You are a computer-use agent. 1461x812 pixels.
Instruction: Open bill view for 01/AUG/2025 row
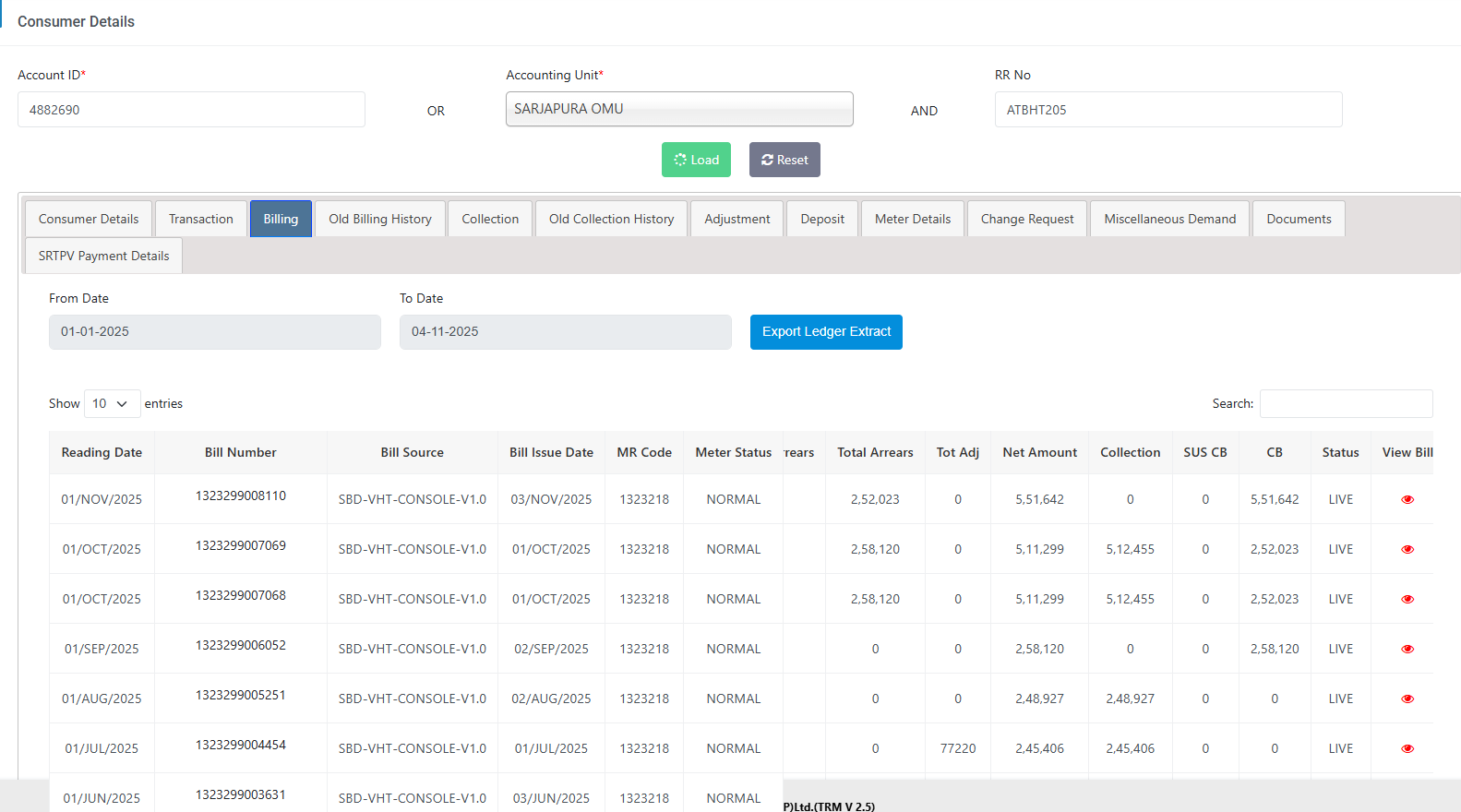(1407, 699)
